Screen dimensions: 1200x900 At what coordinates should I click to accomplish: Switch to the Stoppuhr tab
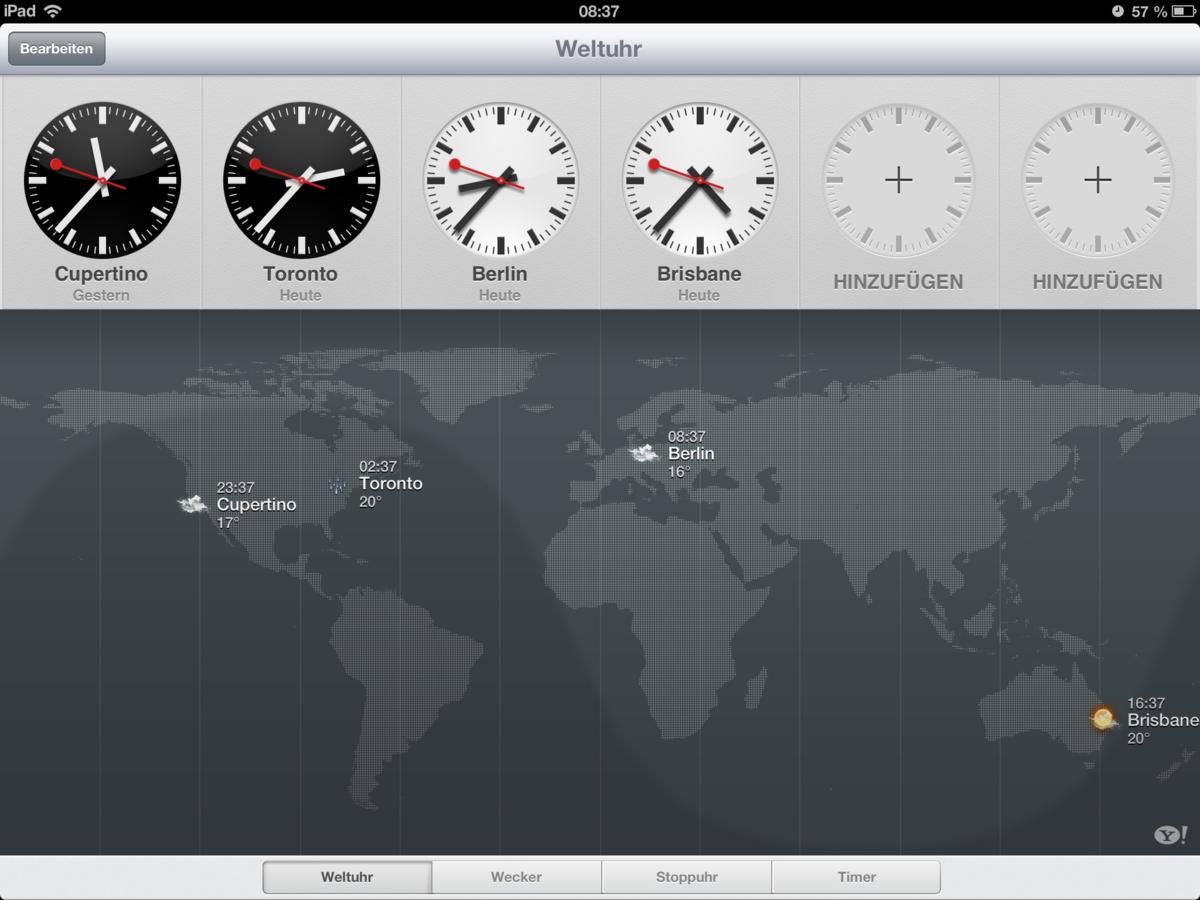tap(687, 877)
